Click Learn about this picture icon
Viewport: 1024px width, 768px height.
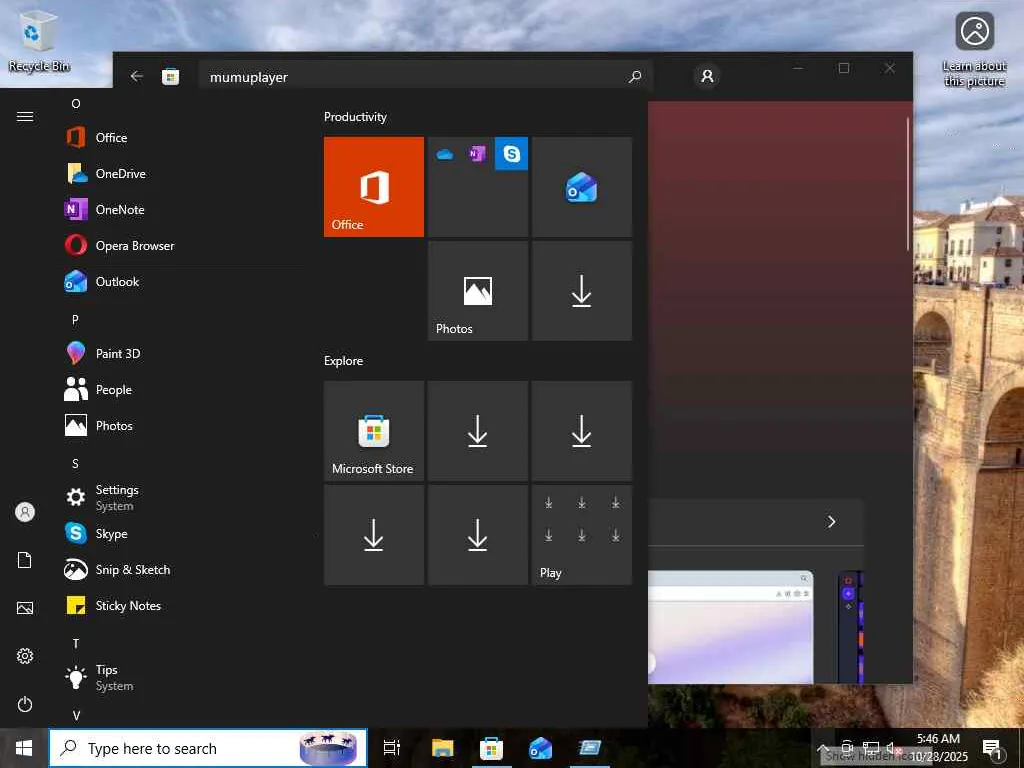(974, 49)
